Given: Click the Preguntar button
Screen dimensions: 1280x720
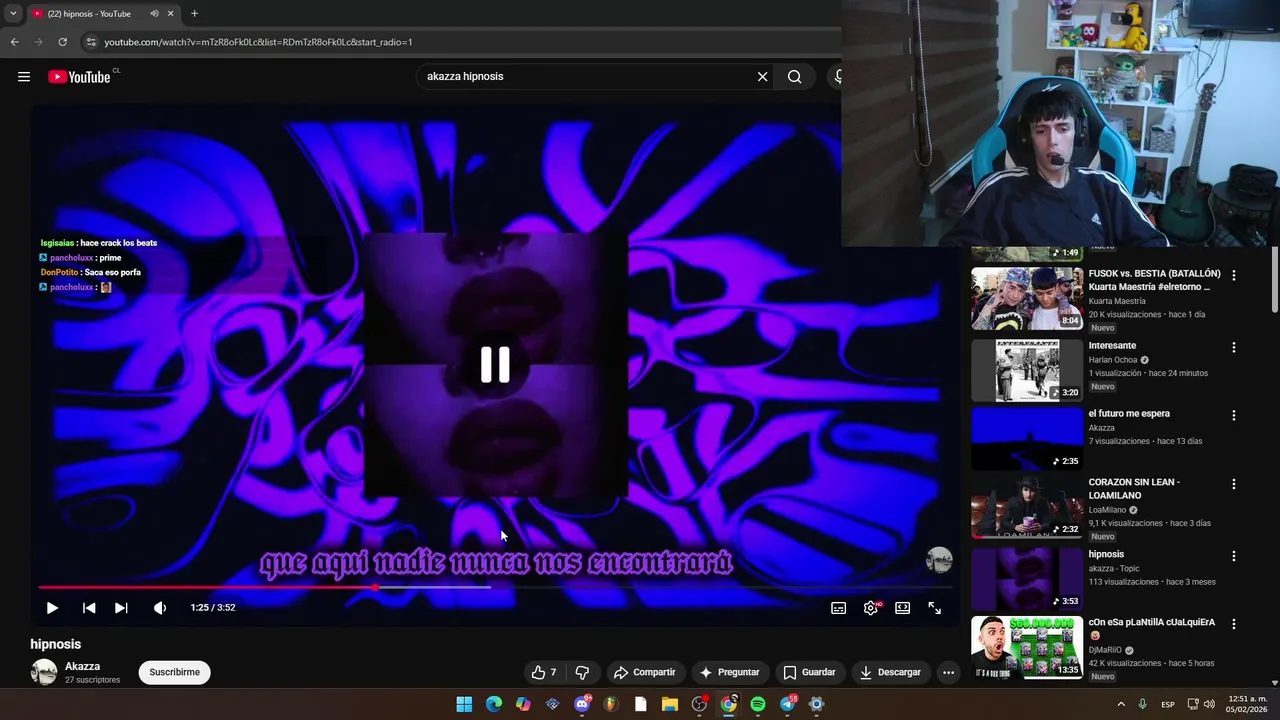Looking at the screenshot, I should click(730, 672).
